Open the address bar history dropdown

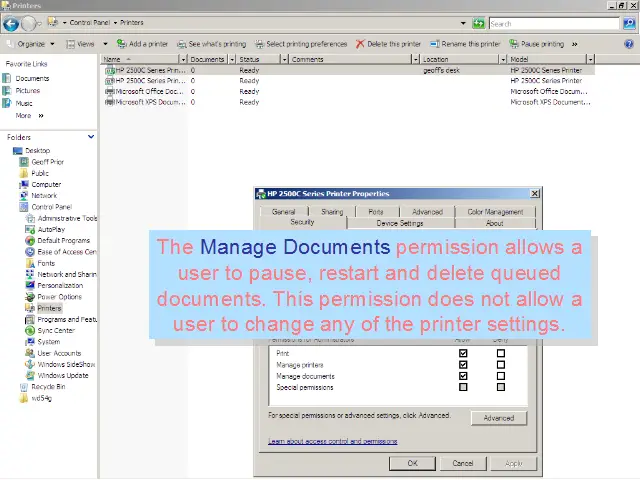click(463, 23)
